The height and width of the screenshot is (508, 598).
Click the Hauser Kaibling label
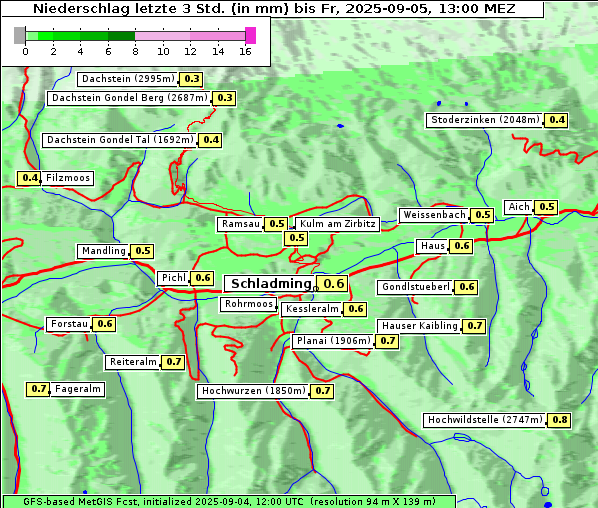tap(420, 326)
